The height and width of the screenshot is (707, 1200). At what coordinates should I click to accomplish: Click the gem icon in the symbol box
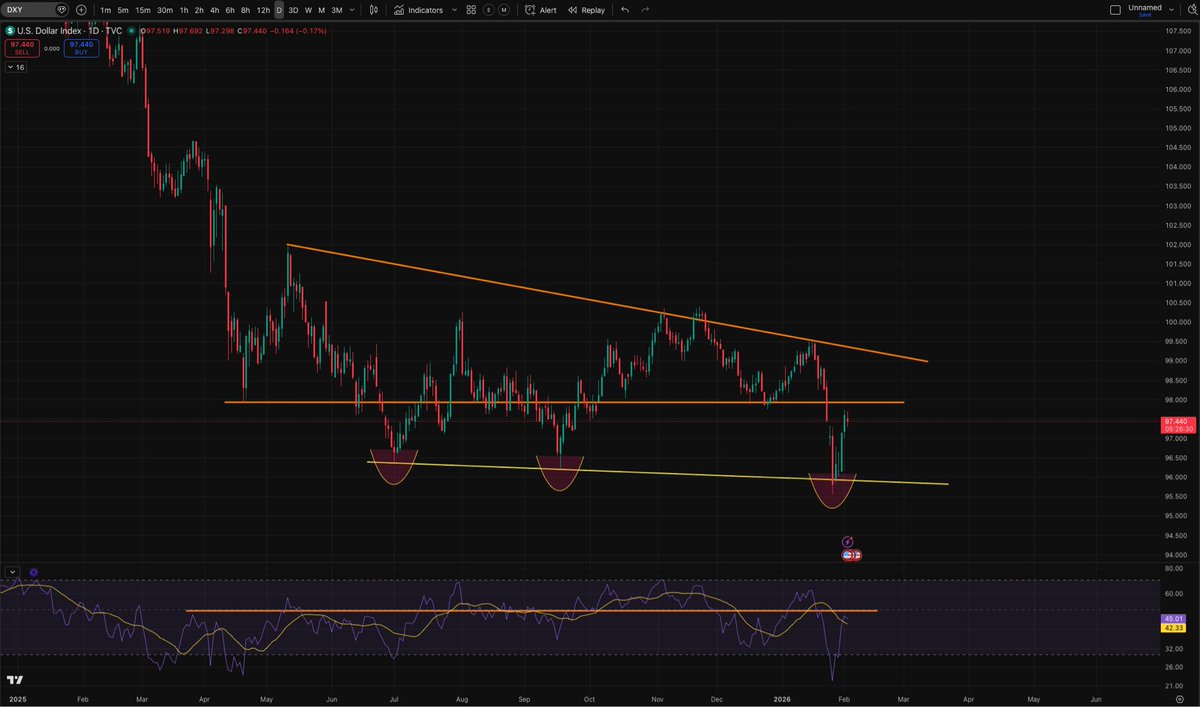[62, 9]
